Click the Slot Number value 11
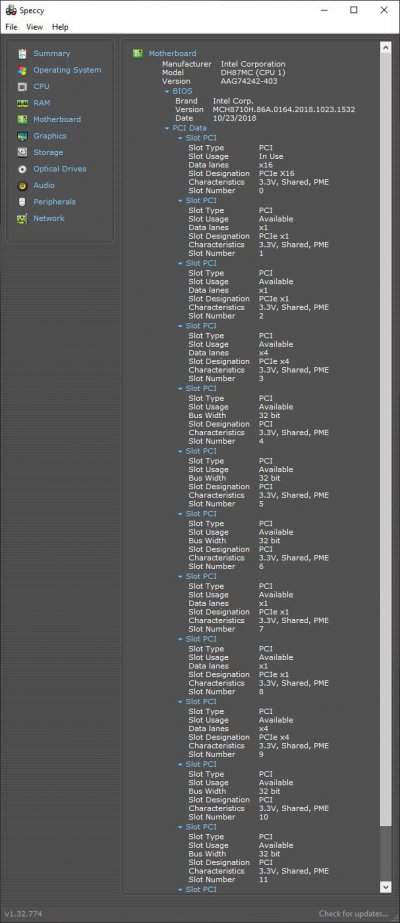Viewport: 400px width, 923px height. (x=264, y=879)
